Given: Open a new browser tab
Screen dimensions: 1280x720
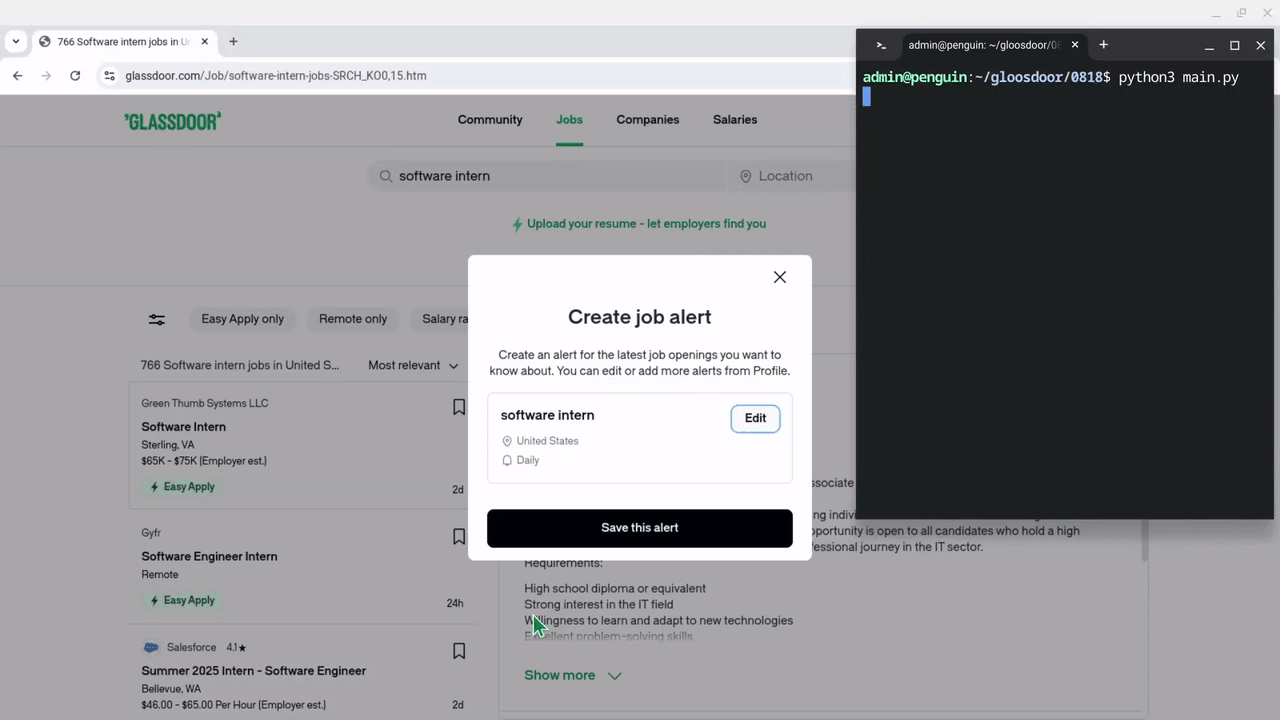Looking at the screenshot, I should (233, 42).
